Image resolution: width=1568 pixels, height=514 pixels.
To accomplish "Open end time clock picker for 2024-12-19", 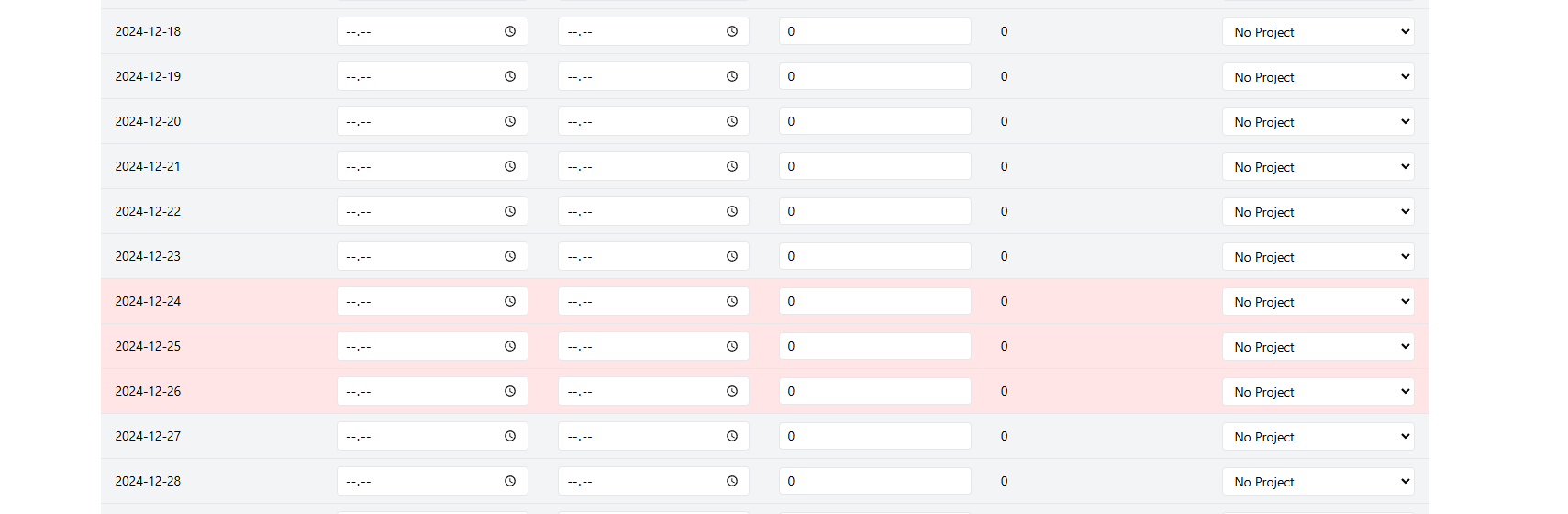I will click(x=732, y=76).
